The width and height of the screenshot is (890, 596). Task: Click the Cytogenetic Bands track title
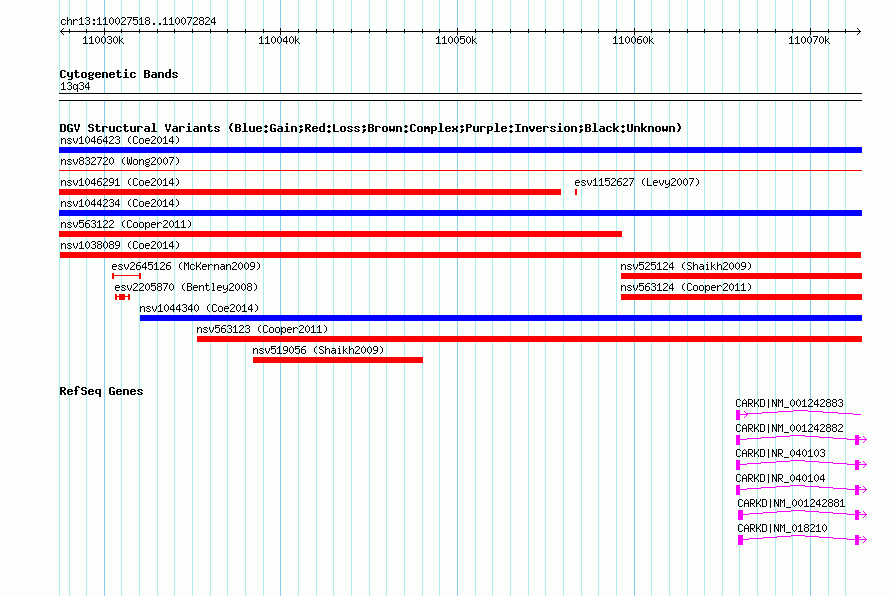pos(119,74)
